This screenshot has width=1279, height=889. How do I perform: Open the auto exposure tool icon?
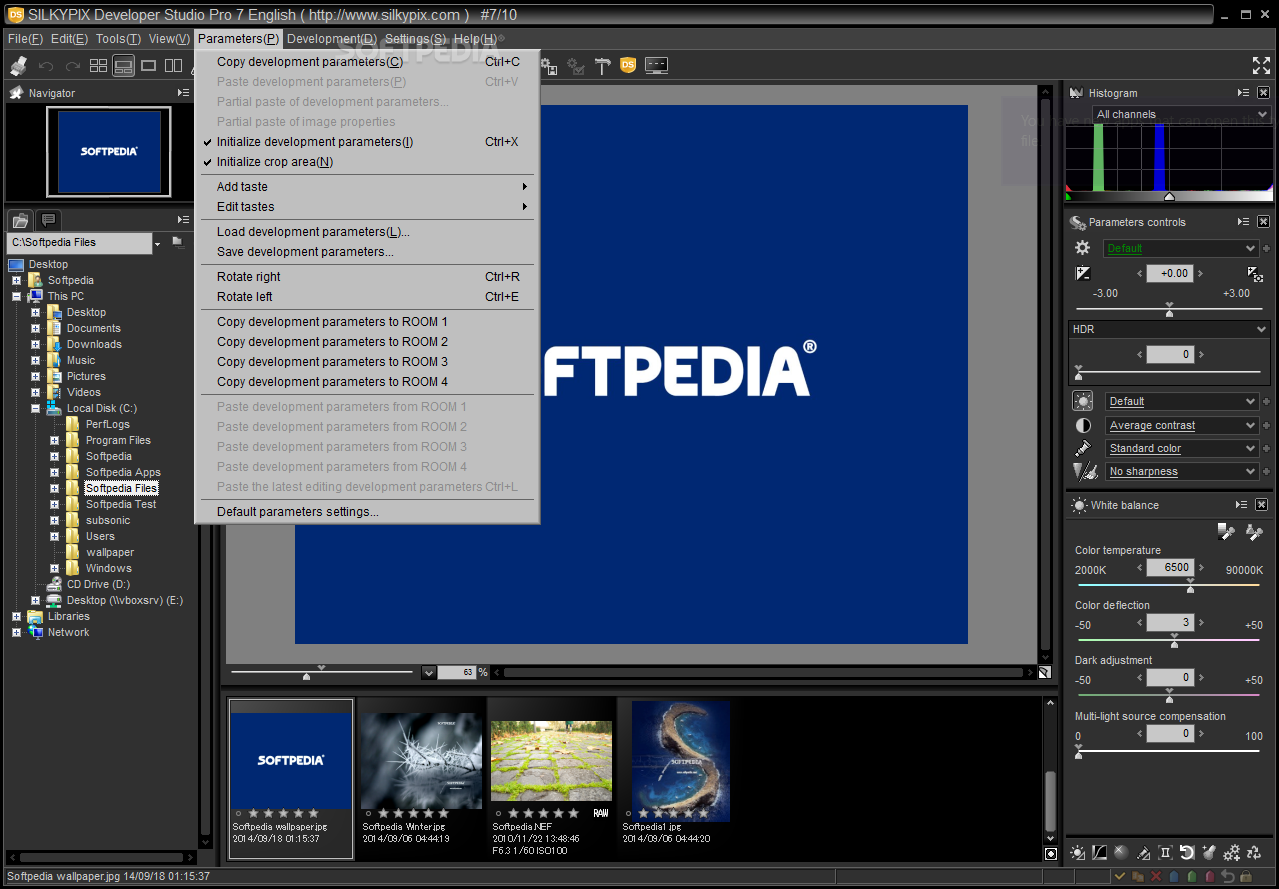click(1255, 273)
